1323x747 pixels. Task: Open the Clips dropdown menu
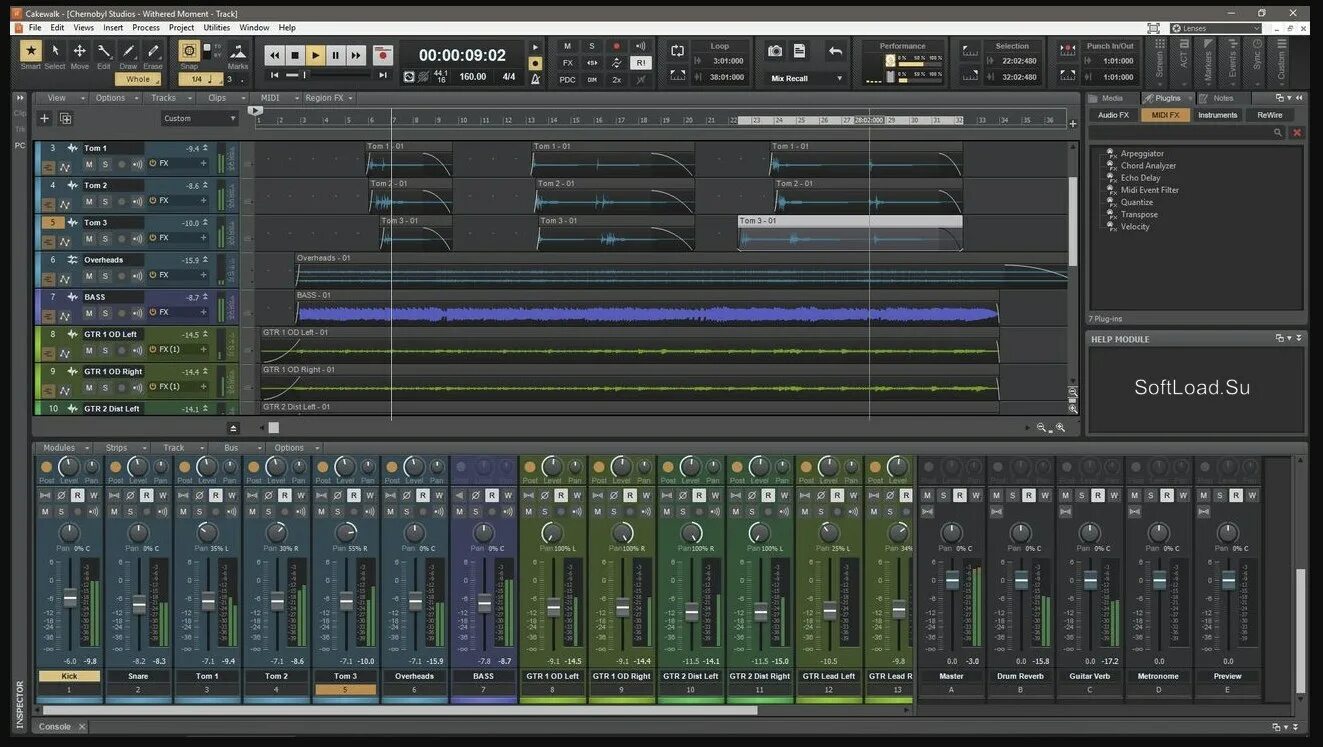point(222,98)
